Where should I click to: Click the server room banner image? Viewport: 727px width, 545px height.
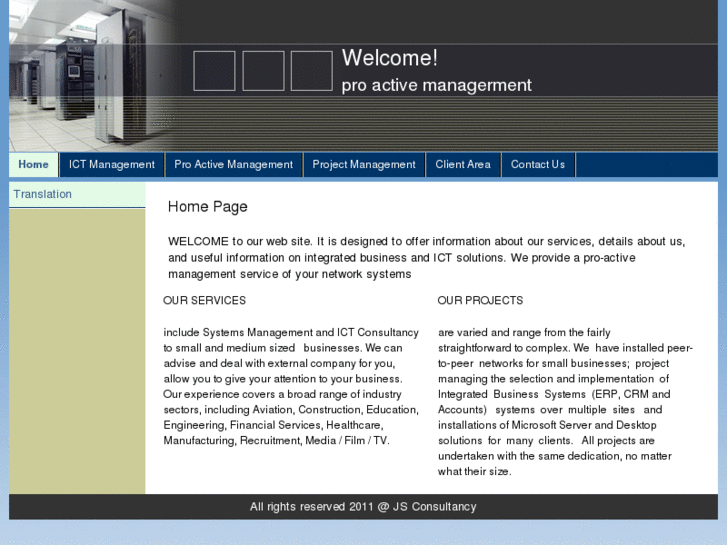point(93,76)
